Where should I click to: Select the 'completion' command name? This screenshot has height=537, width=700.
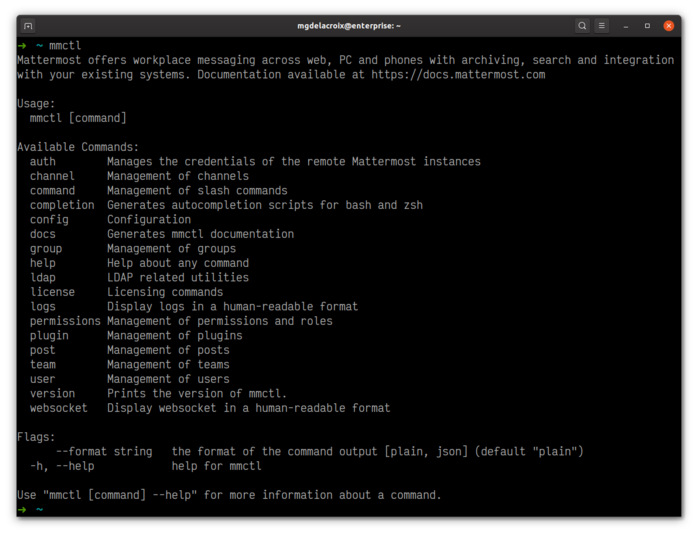coord(62,205)
